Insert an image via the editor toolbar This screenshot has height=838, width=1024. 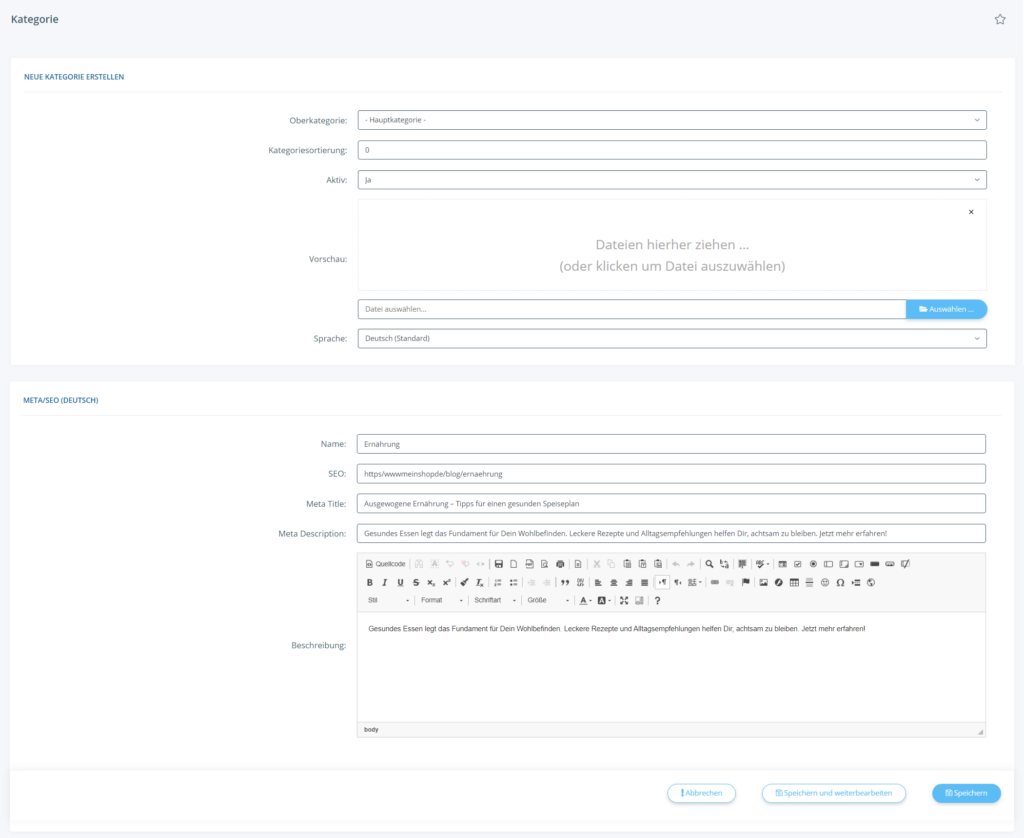pos(763,582)
